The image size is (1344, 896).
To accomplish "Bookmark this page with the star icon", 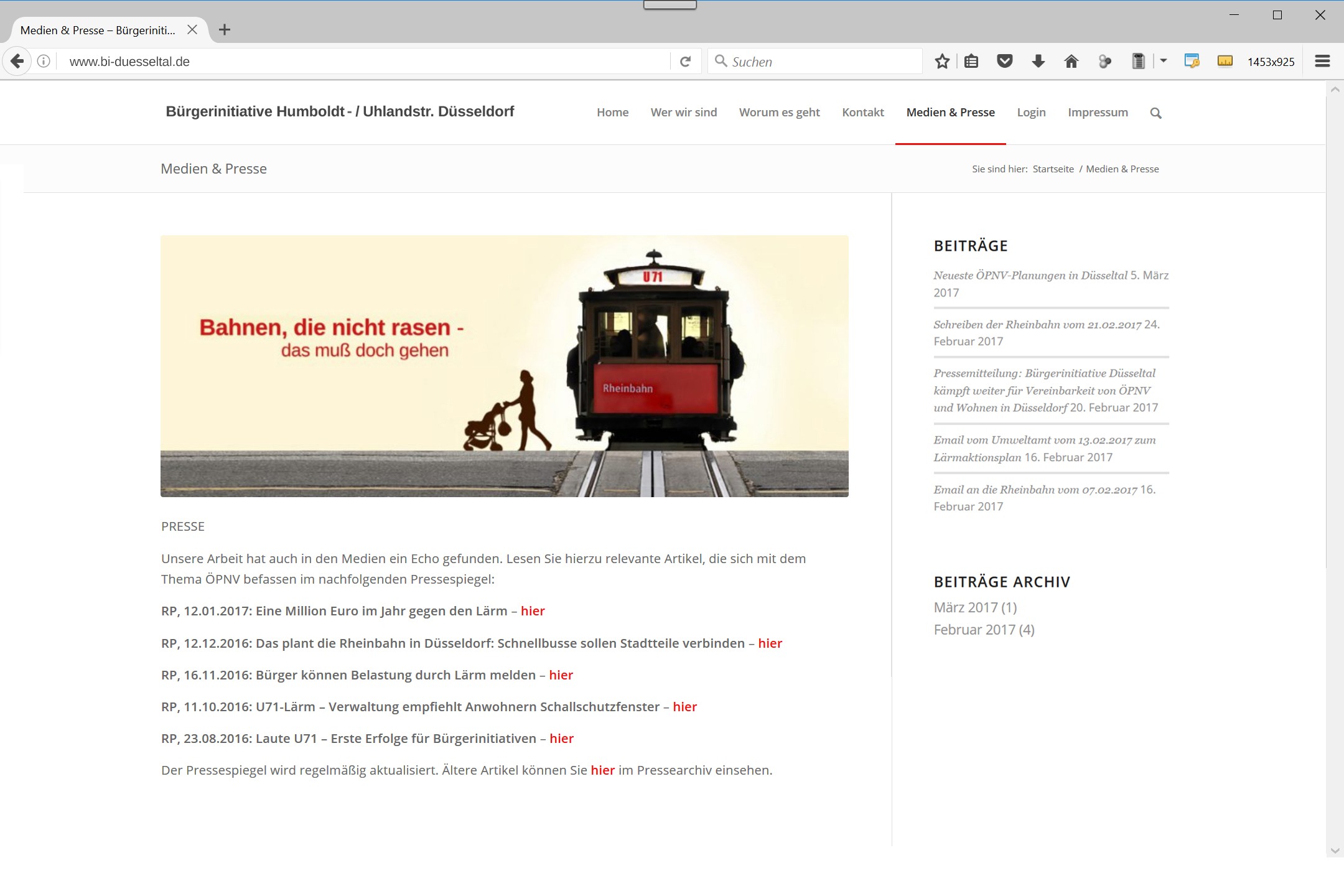I will coord(942,61).
